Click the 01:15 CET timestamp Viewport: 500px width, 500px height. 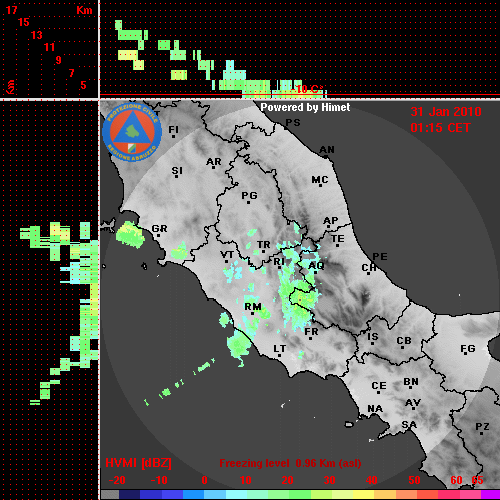coord(440,128)
